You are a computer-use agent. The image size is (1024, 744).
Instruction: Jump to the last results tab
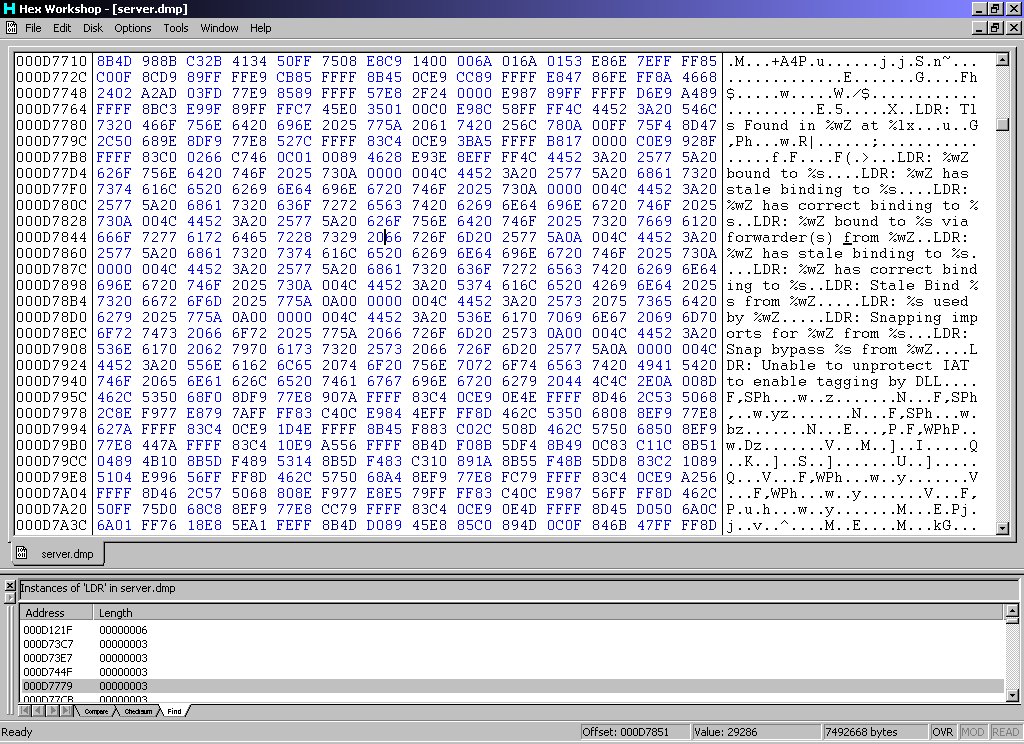click(x=65, y=711)
